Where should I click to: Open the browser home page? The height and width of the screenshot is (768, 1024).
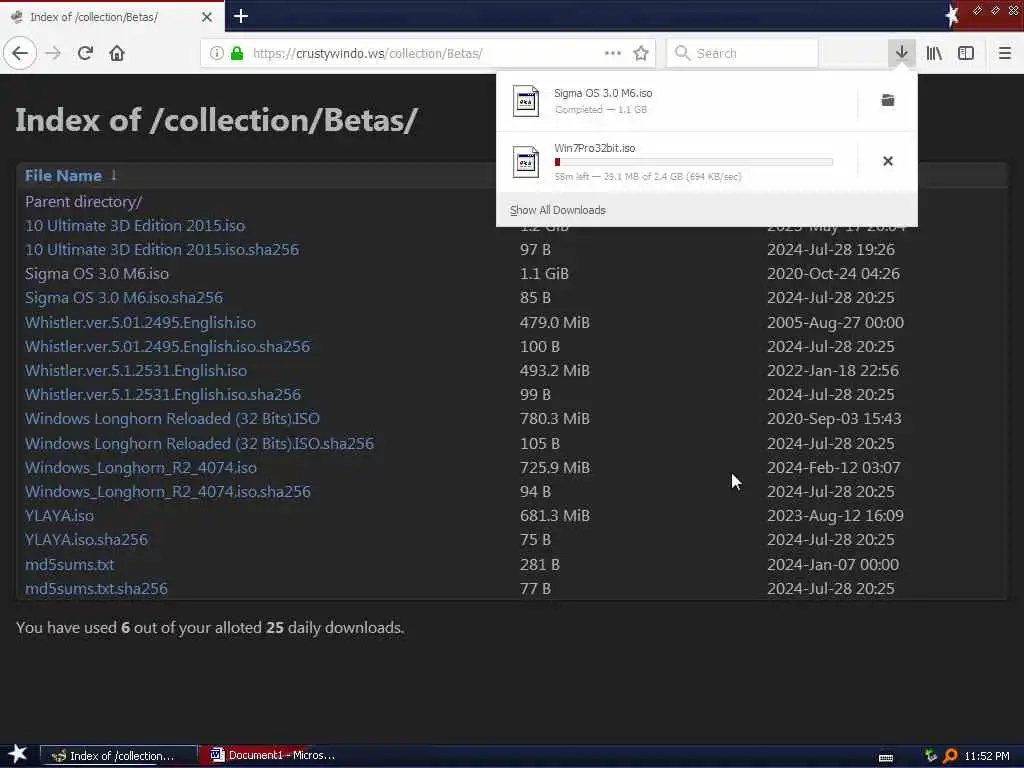117,53
